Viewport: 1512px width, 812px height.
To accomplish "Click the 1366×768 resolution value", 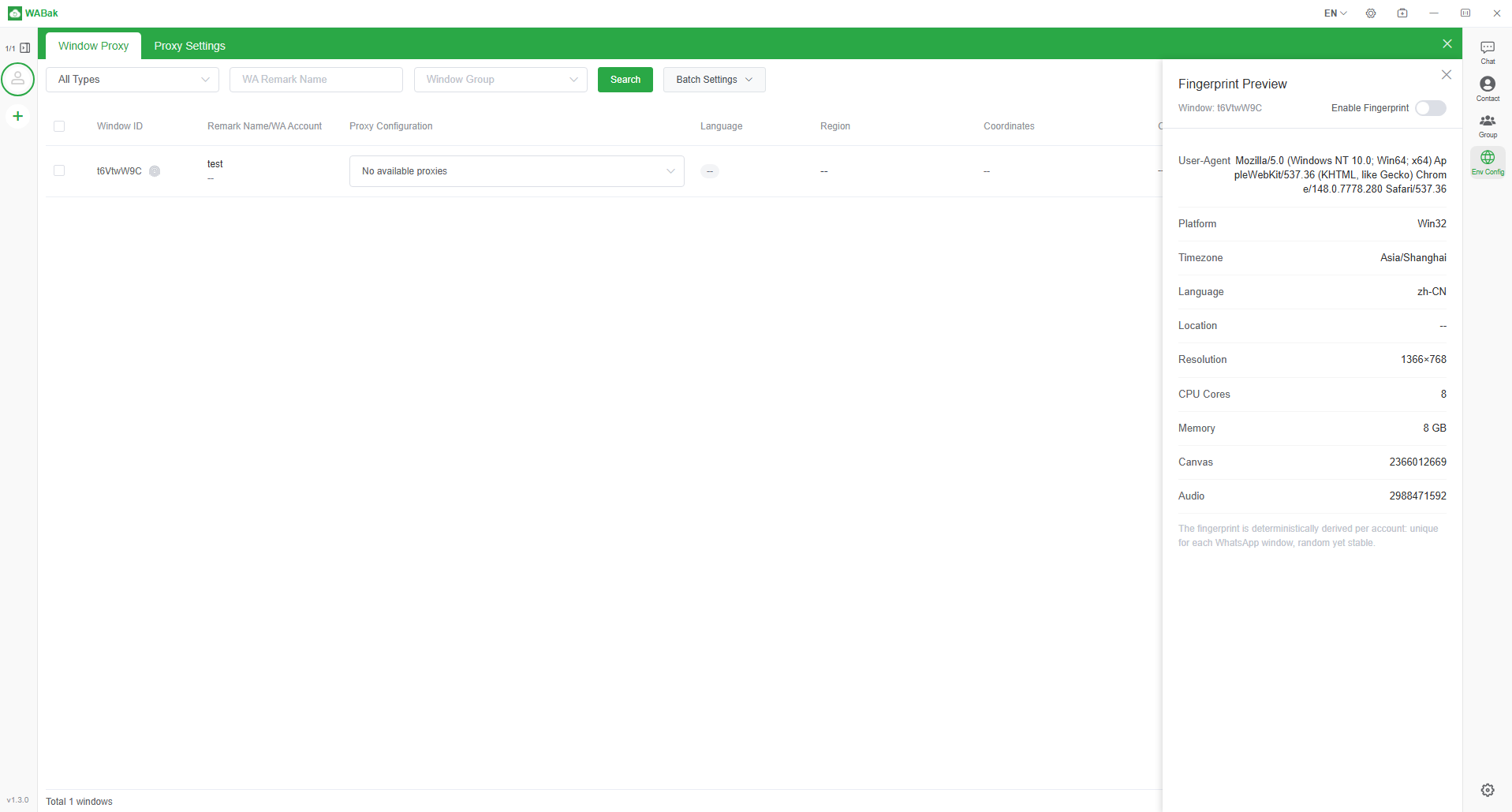I will (x=1423, y=360).
